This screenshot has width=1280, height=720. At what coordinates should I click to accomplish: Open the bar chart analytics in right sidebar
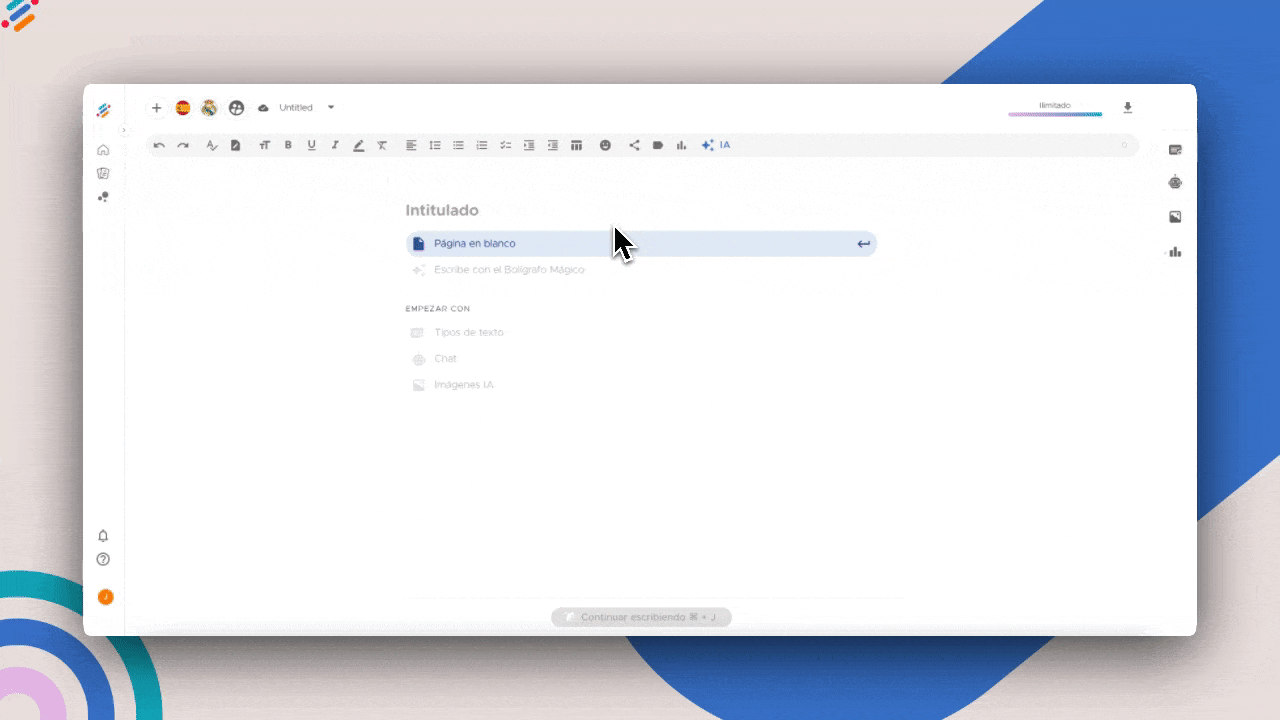coord(1175,252)
